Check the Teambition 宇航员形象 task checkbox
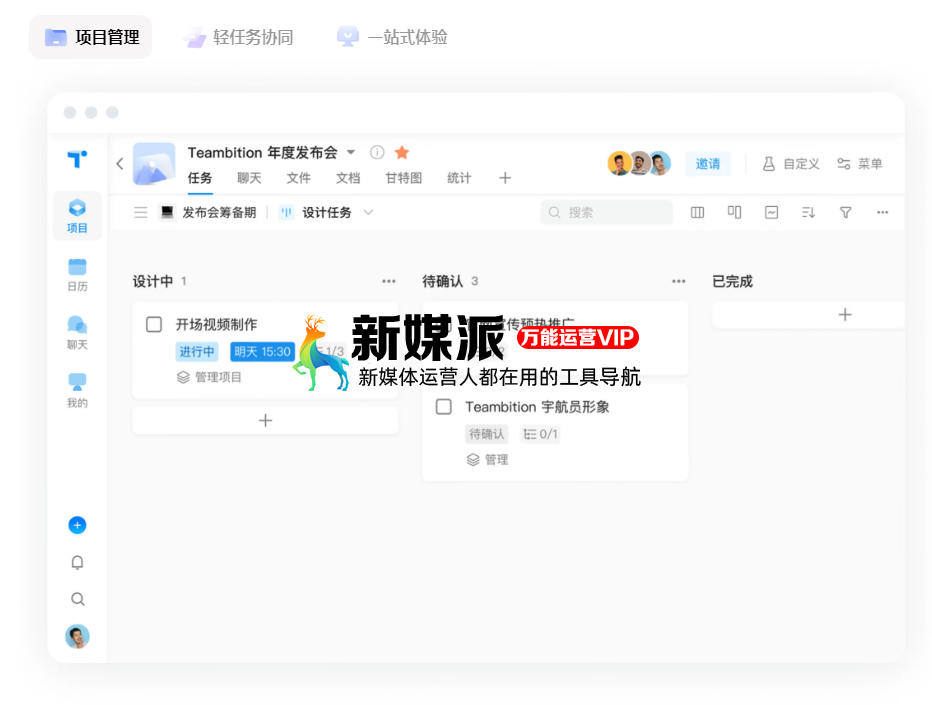932x705 pixels. click(444, 407)
